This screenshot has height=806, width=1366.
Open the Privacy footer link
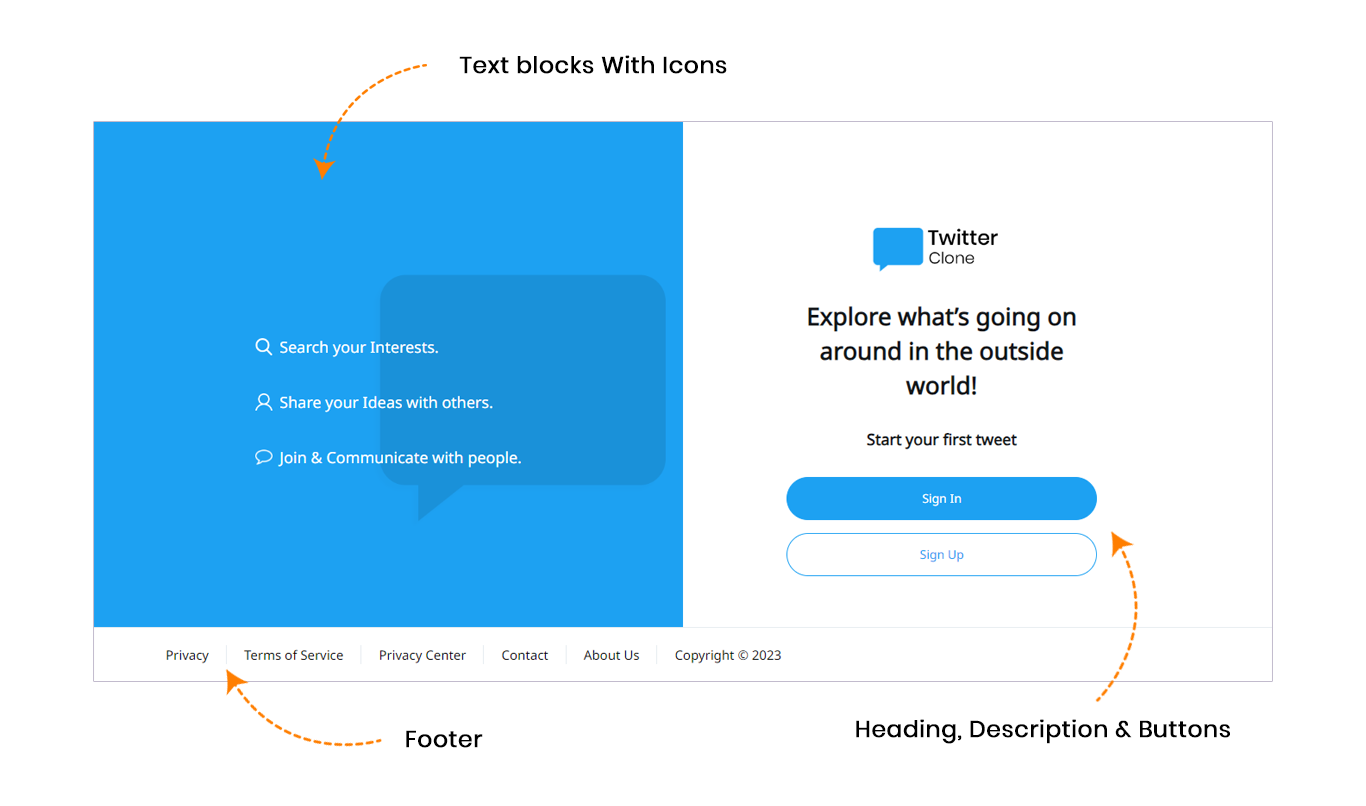coord(187,656)
